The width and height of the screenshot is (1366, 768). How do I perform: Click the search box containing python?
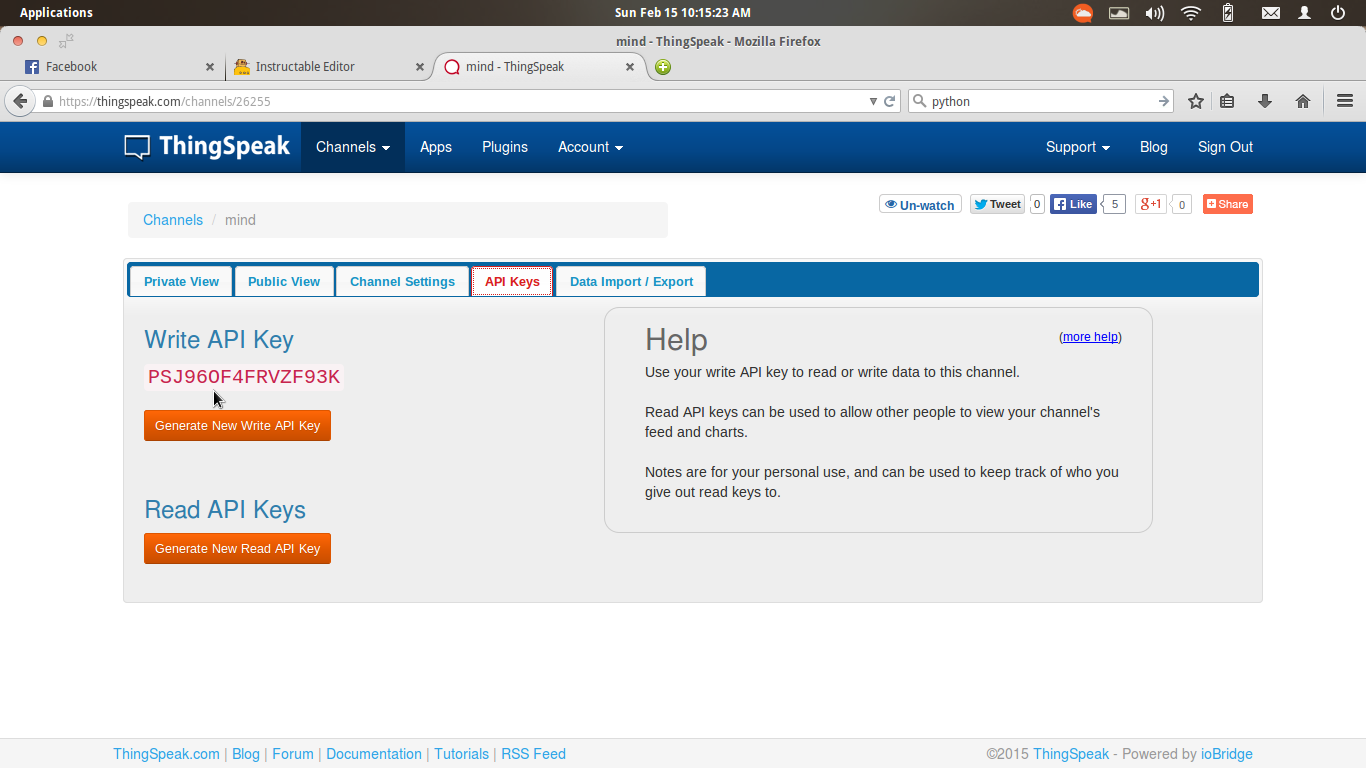1043,101
